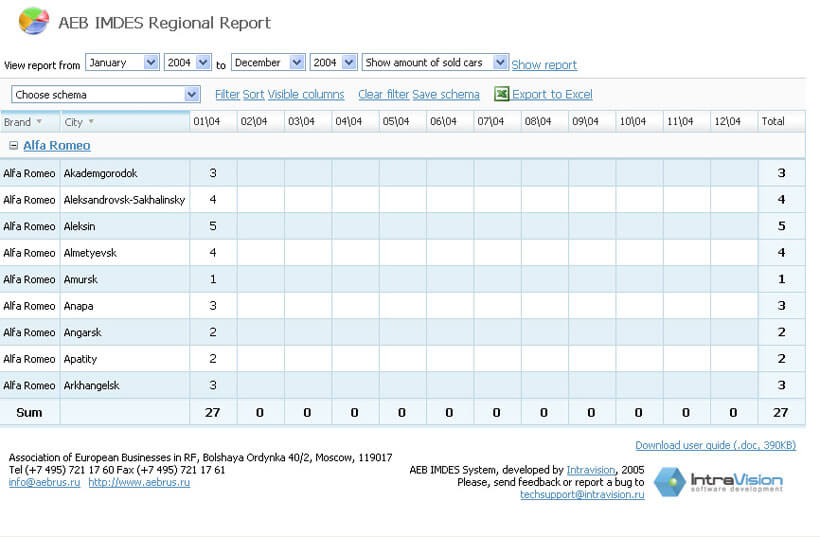Viewport: 820px width, 537px height.
Task: Click the info@aebrus.ru email link
Action: coord(44,482)
